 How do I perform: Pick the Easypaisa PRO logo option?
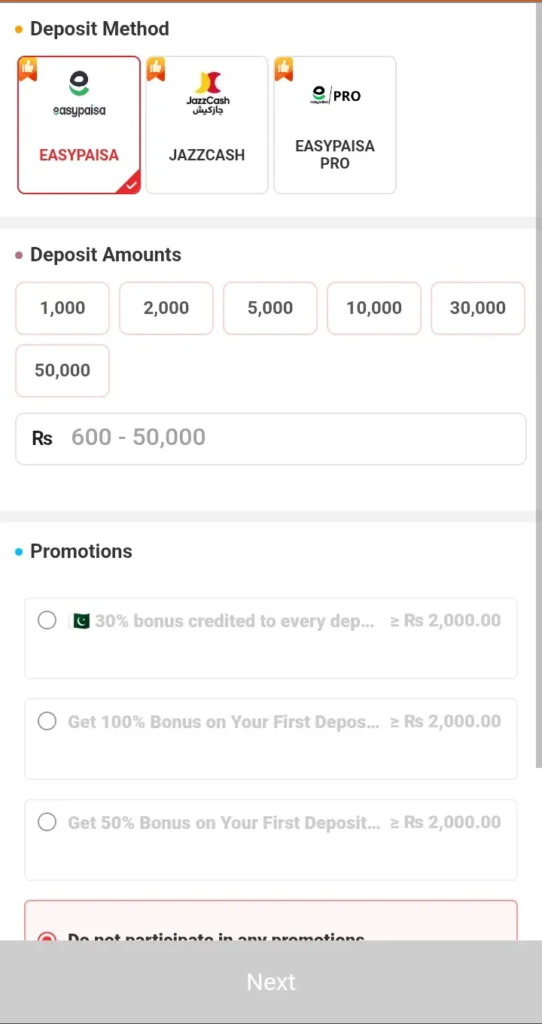(336, 95)
